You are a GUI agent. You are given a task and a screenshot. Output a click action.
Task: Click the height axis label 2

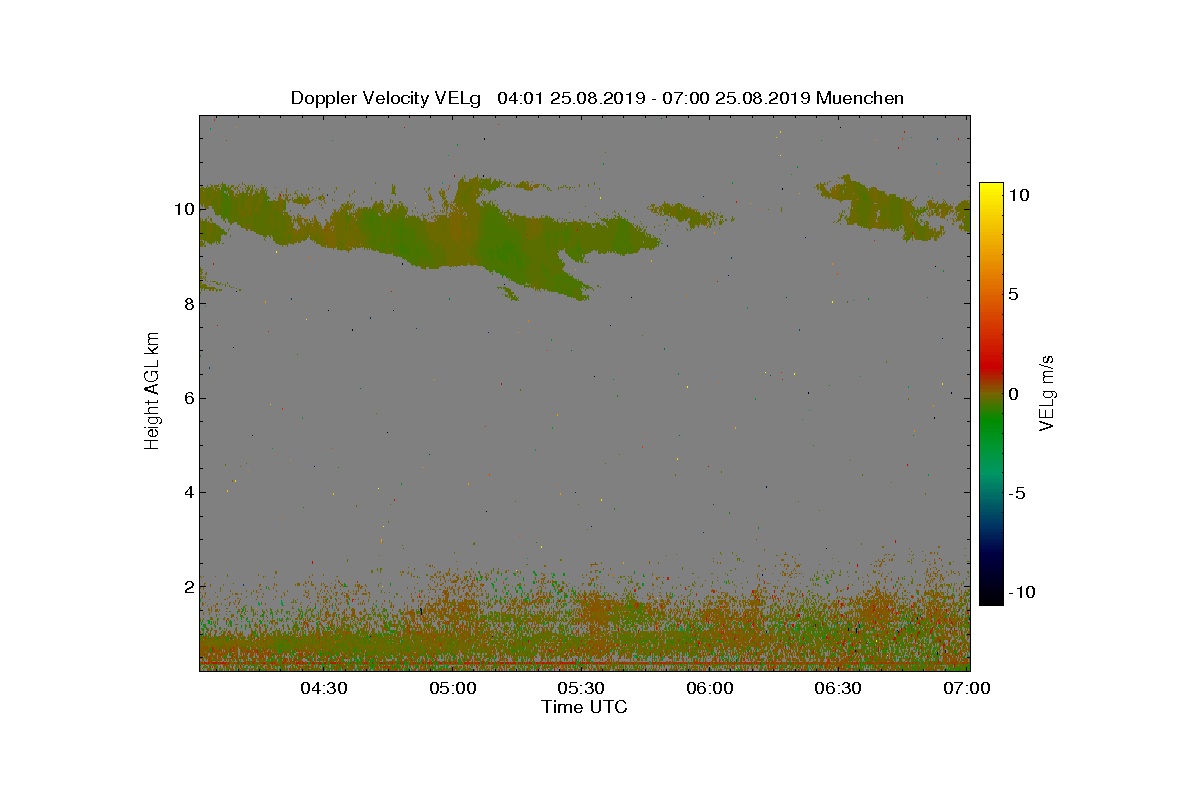click(187, 586)
